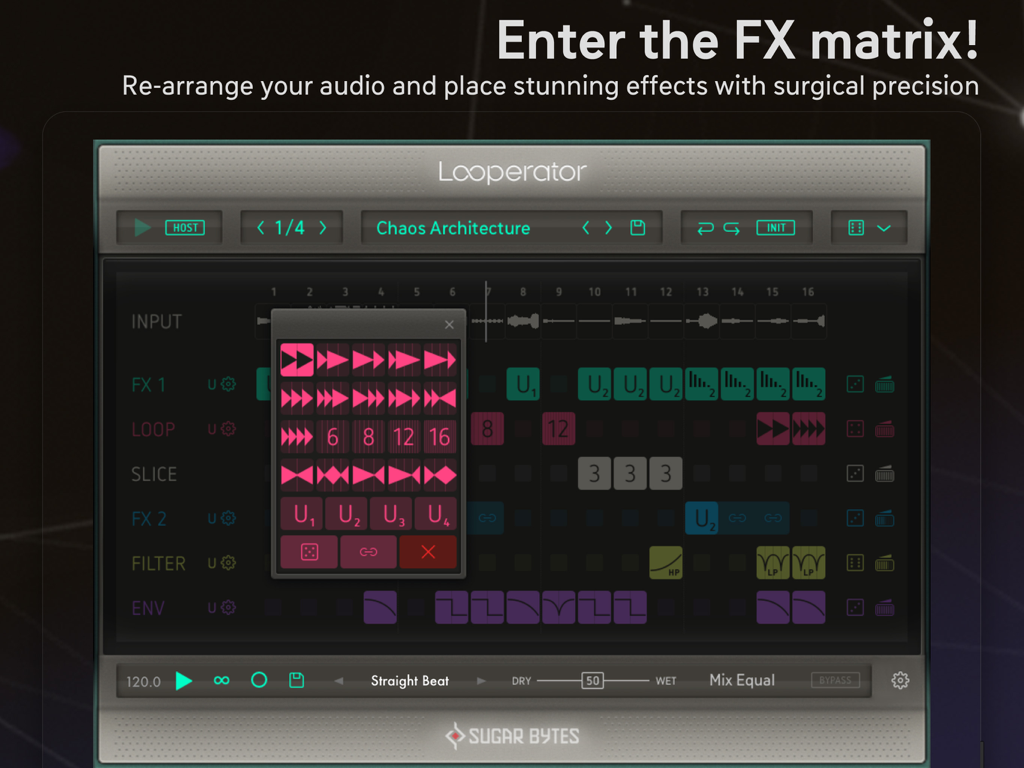Click the chain link icon in the popup
This screenshot has height=768, width=1024.
[368, 551]
